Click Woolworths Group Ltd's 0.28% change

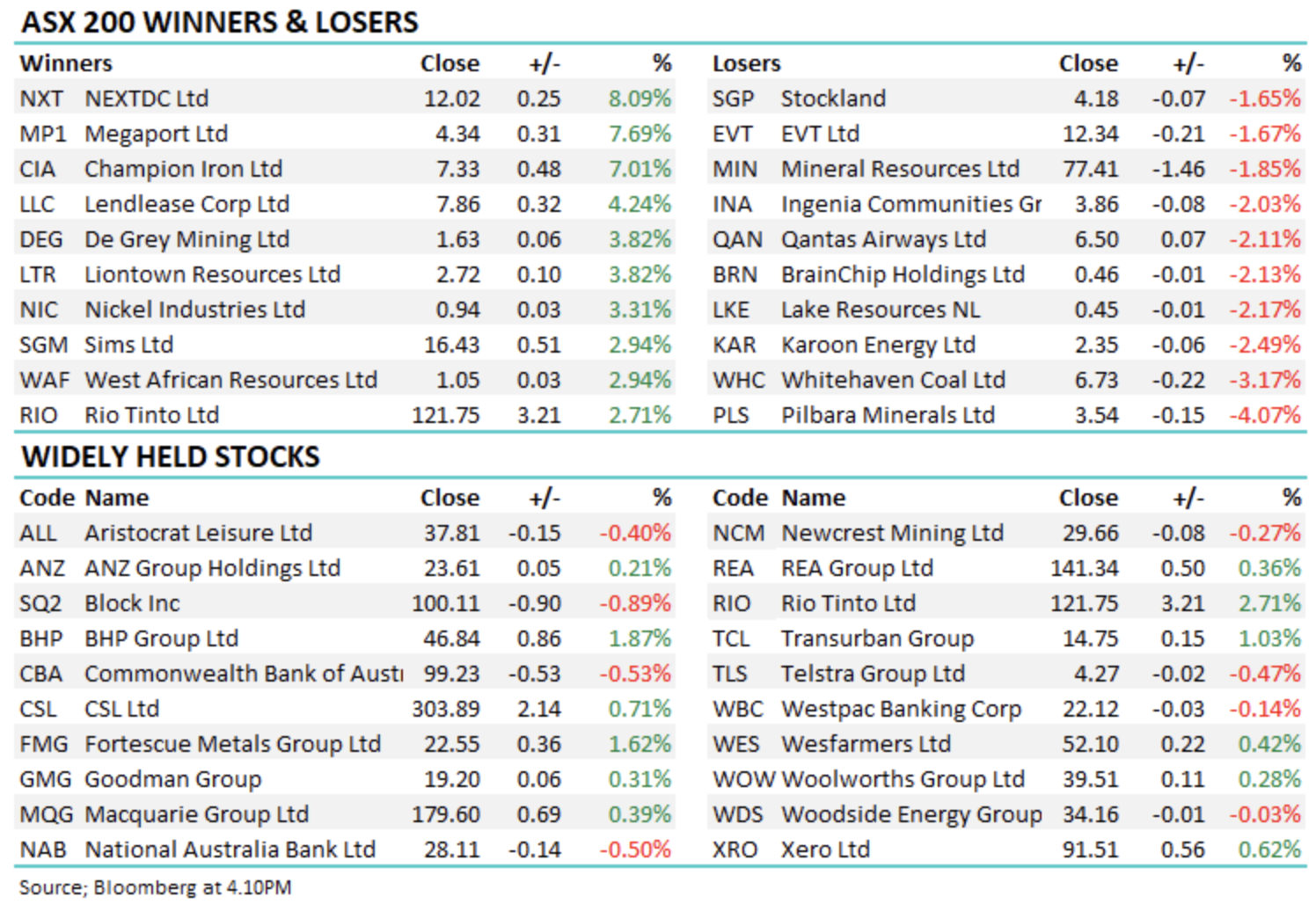click(1268, 779)
